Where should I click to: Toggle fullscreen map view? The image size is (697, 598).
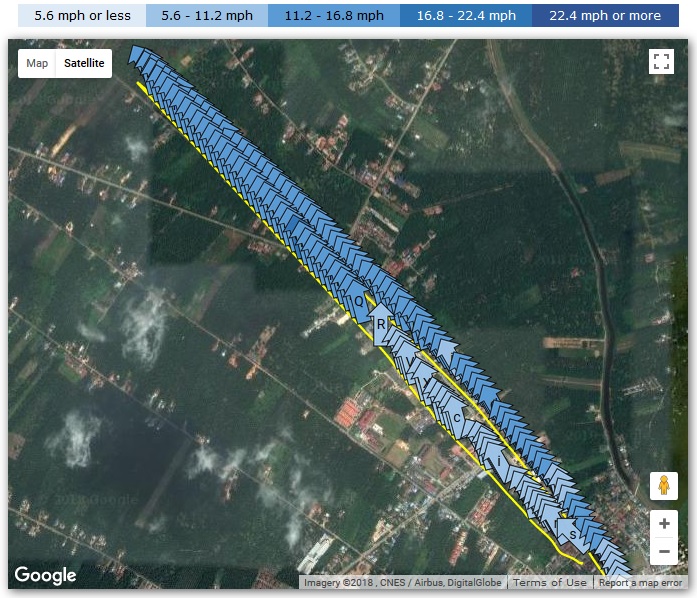(660, 62)
